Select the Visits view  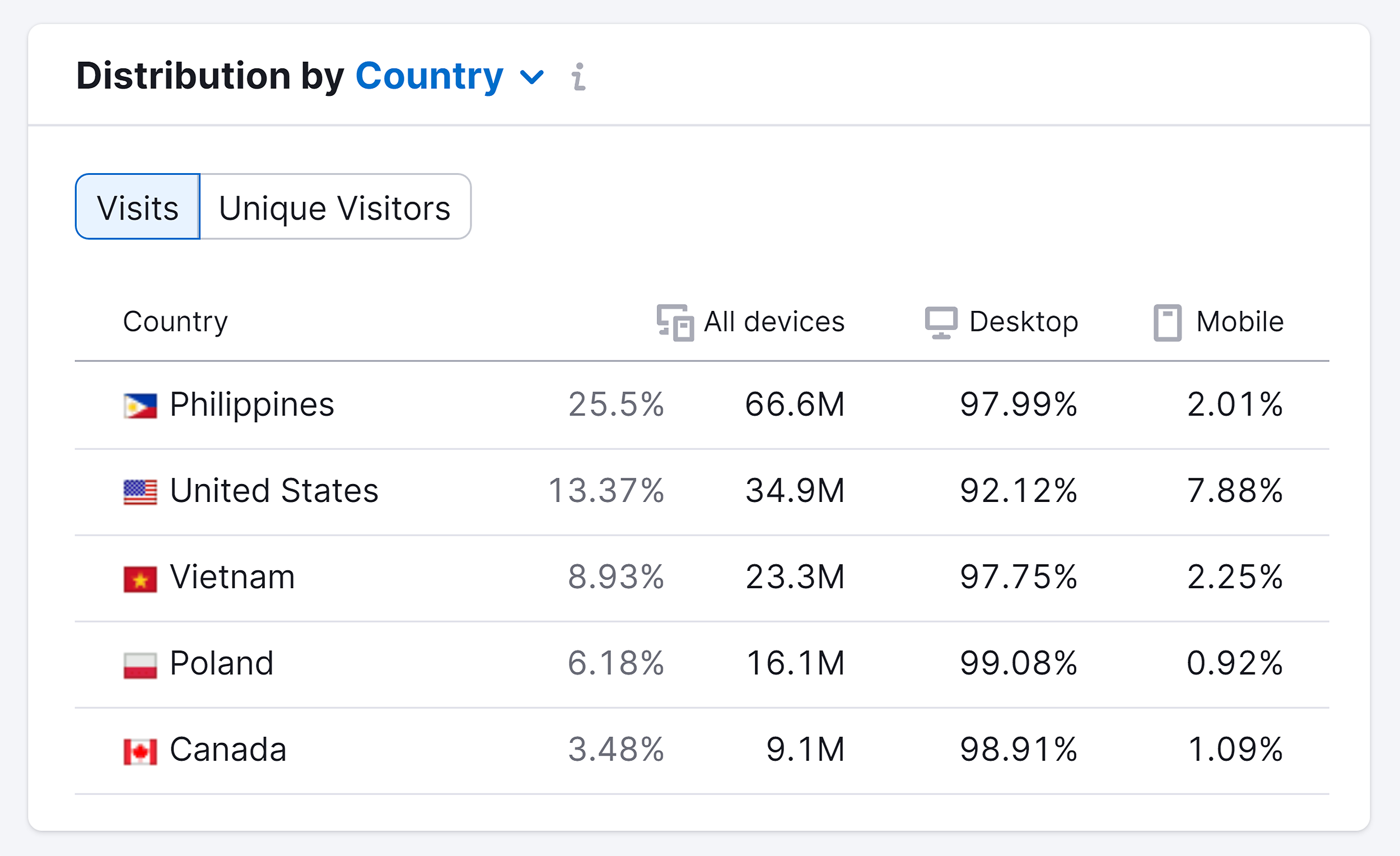point(138,207)
